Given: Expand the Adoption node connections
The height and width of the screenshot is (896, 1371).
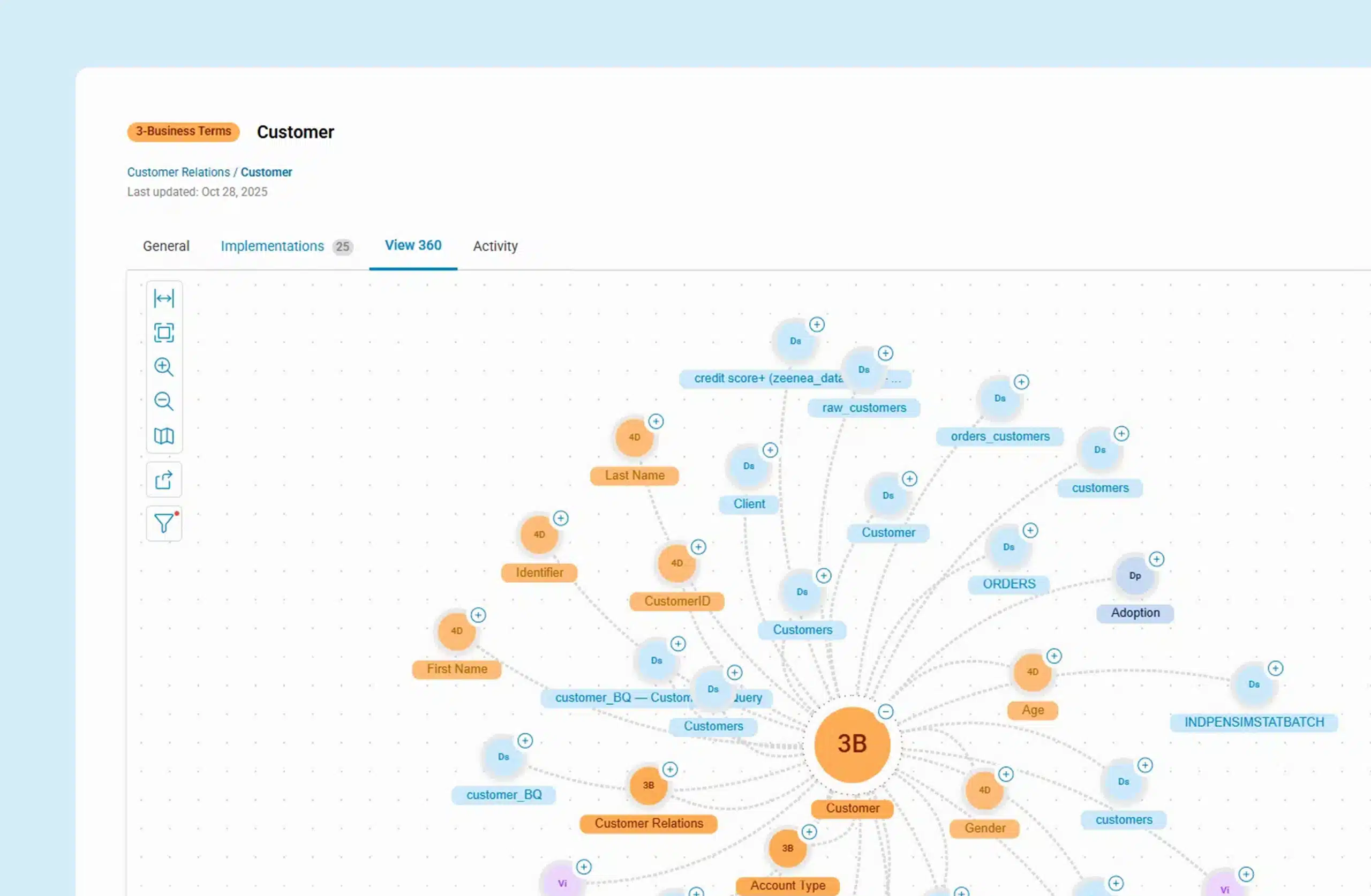Looking at the screenshot, I should 1156,559.
